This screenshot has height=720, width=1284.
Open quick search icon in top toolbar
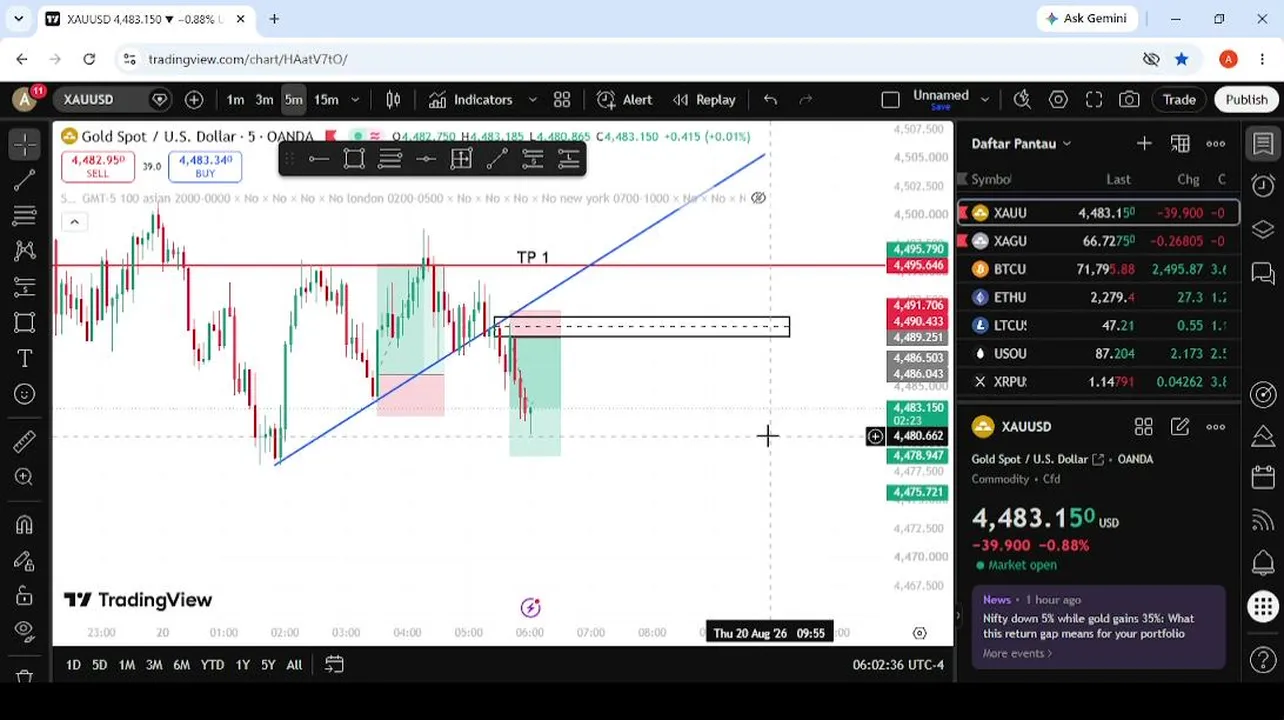(x=1022, y=100)
